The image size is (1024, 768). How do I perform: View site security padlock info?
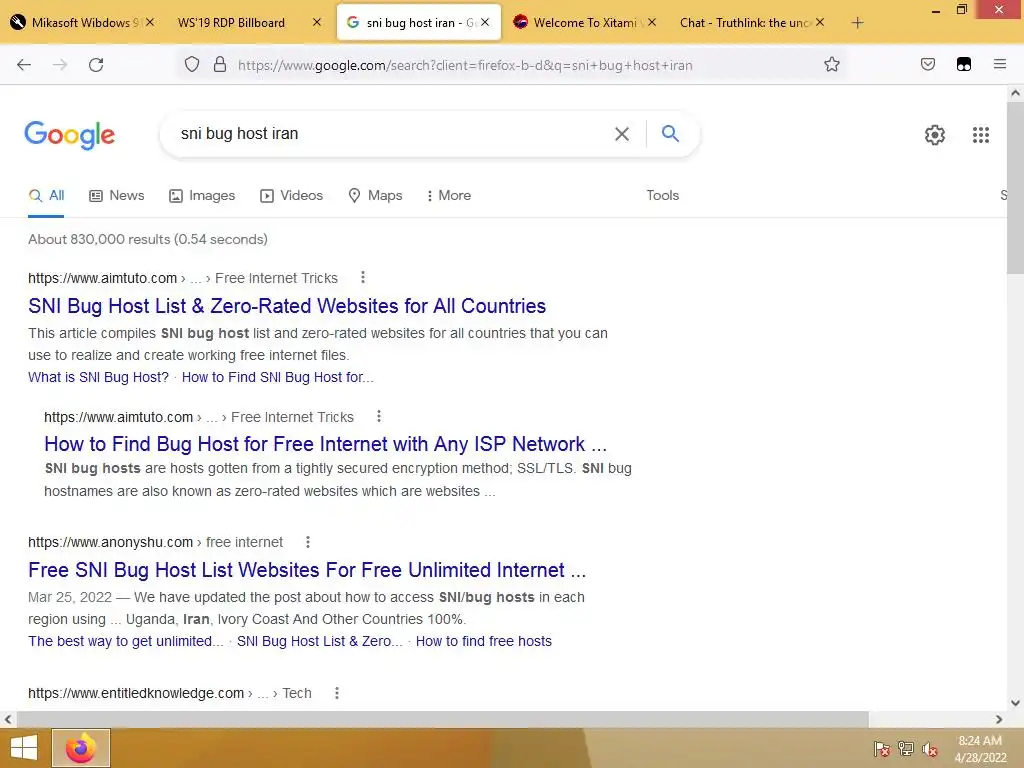pyautogui.click(x=220, y=65)
